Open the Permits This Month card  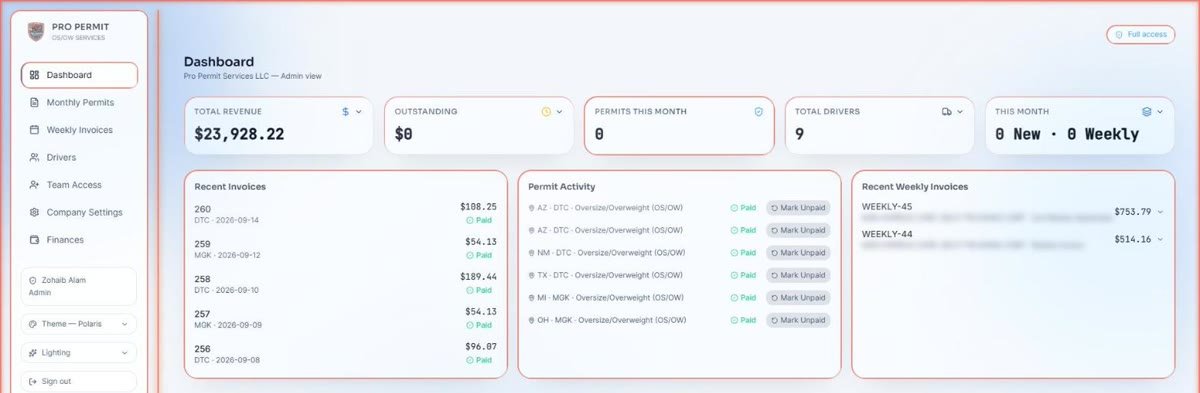pos(679,125)
